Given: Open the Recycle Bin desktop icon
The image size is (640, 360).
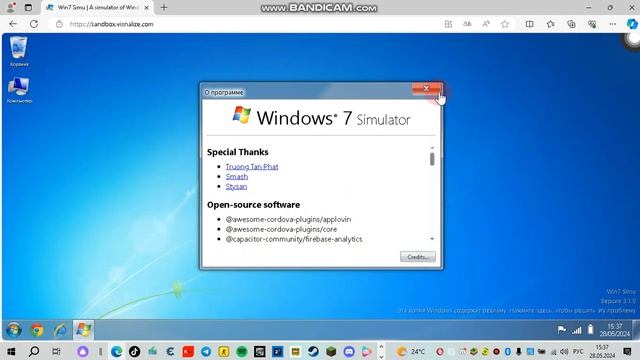Looking at the screenshot, I should (19, 51).
